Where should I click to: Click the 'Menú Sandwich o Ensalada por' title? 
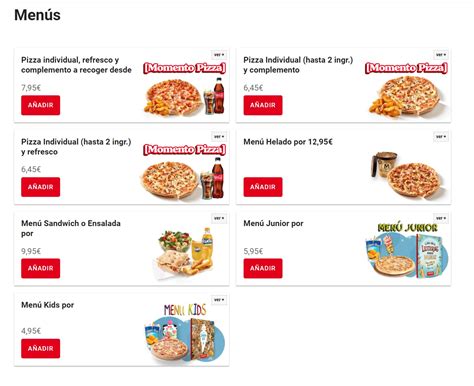click(x=71, y=228)
